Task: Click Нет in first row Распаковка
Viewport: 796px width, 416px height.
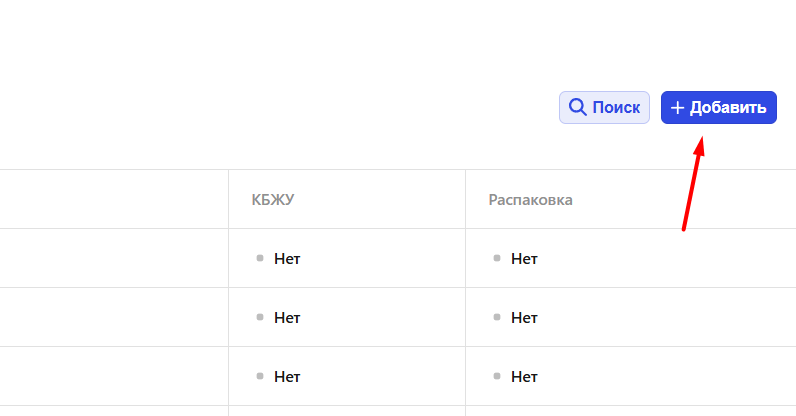Action: pyautogui.click(x=524, y=259)
